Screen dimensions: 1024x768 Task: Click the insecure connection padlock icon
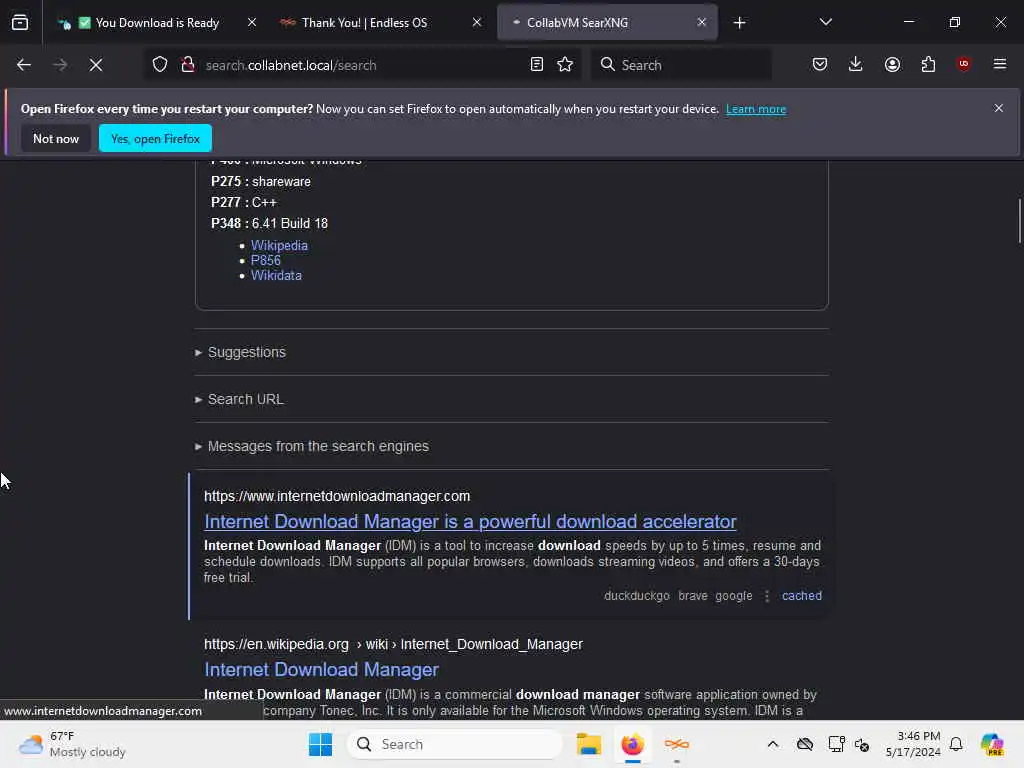(x=188, y=65)
